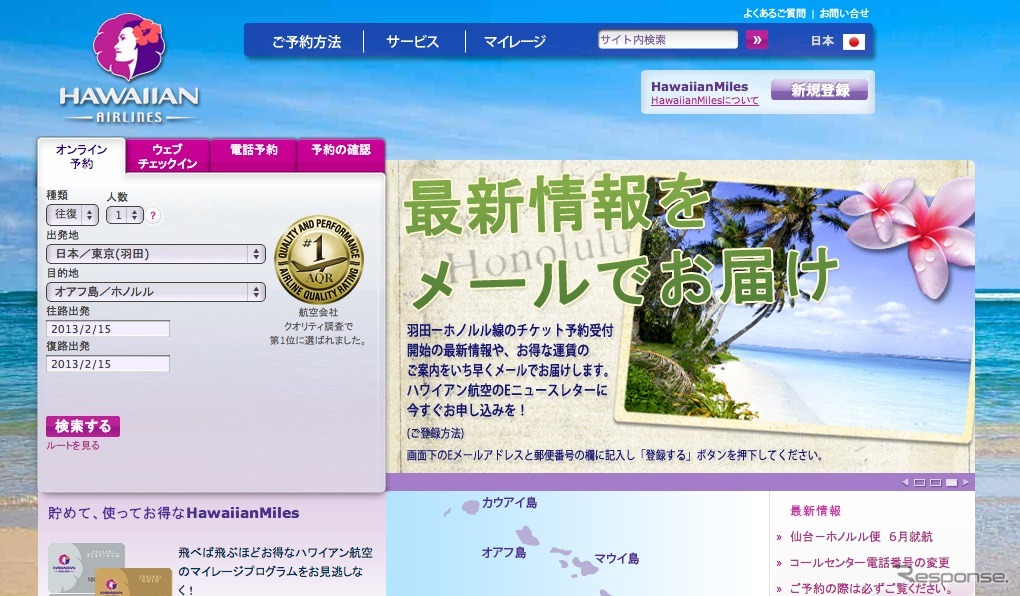Click the 新規登録 register button

click(820, 90)
